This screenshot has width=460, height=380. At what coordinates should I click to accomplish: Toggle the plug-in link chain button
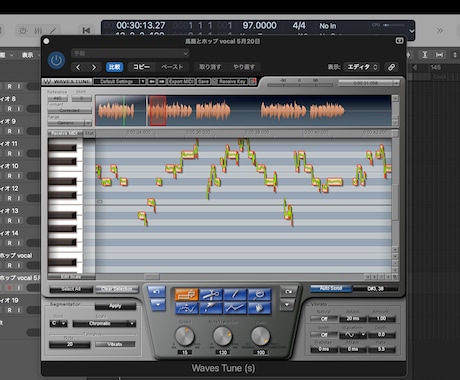(391, 67)
